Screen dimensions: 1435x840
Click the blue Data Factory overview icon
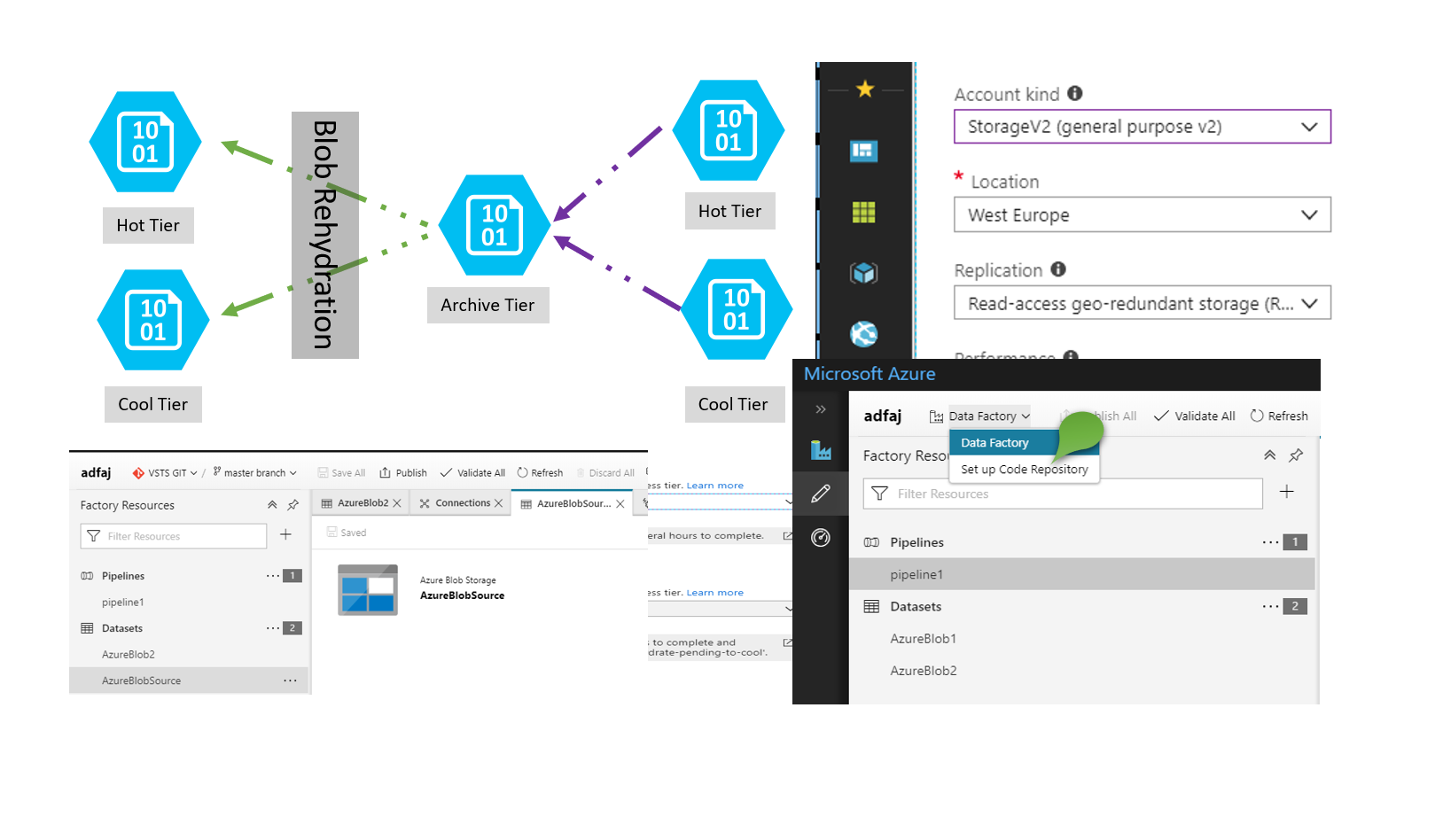click(822, 450)
